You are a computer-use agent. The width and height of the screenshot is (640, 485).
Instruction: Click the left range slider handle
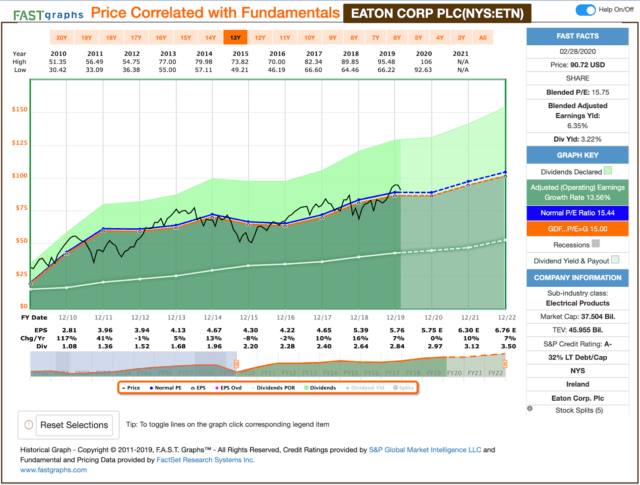point(236,364)
